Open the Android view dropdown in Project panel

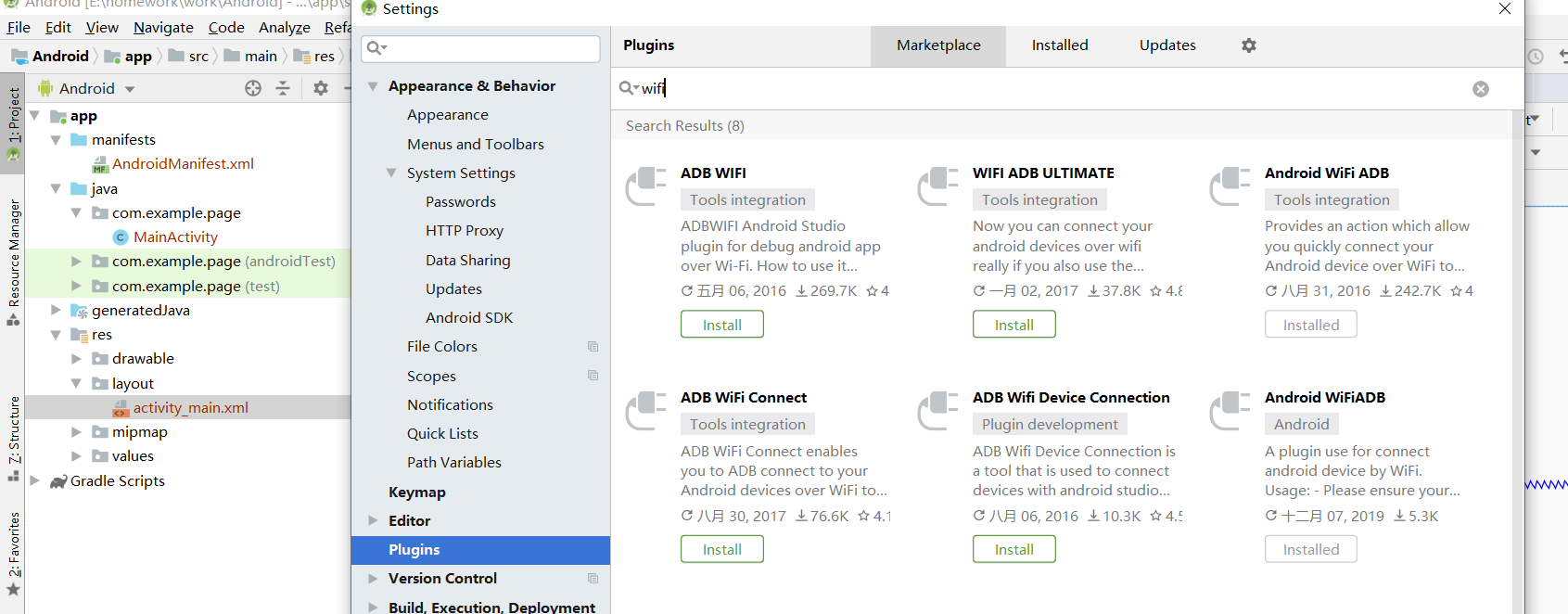tap(130, 89)
